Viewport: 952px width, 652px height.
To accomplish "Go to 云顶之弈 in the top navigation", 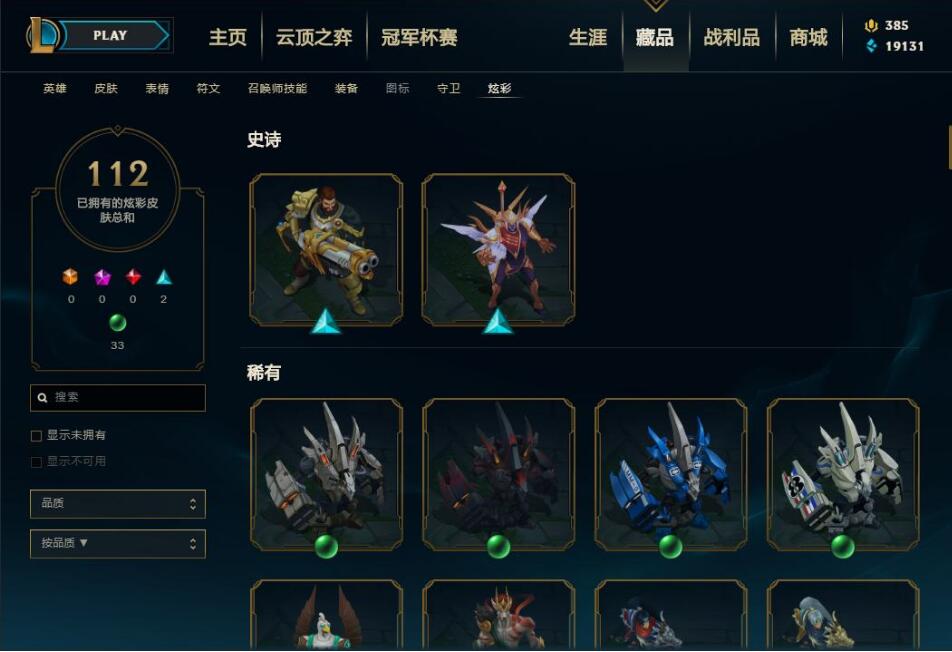I will point(314,38).
